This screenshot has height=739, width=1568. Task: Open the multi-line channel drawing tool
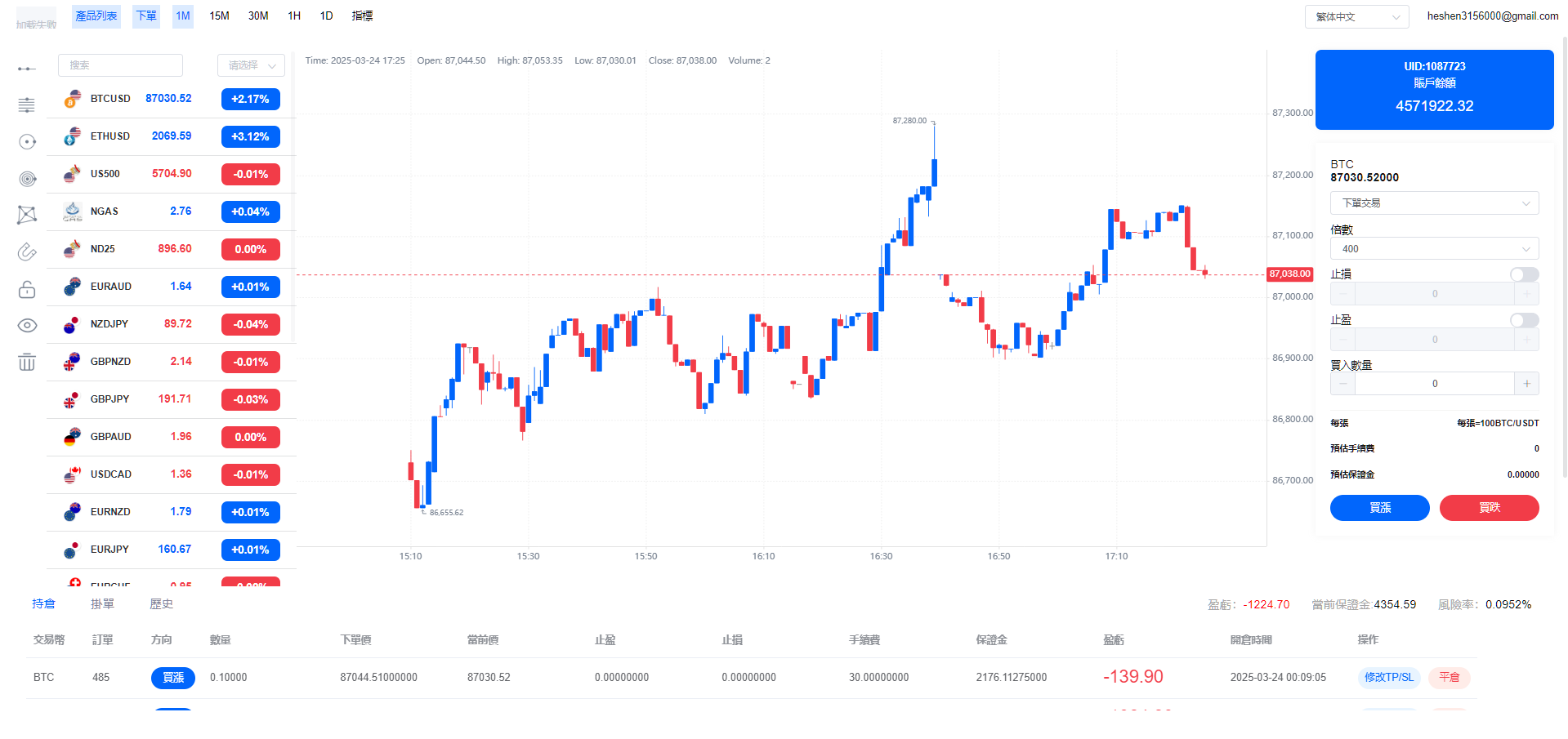[x=27, y=105]
